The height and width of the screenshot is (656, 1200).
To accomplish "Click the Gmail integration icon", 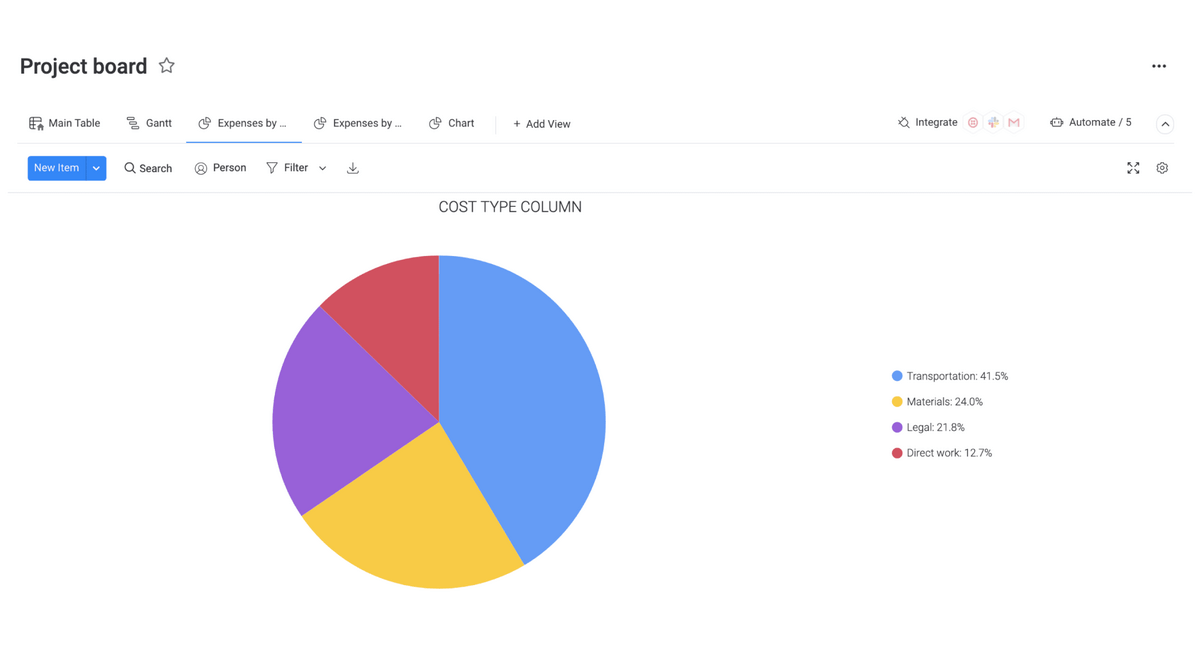I will pyautogui.click(x=1014, y=123).
